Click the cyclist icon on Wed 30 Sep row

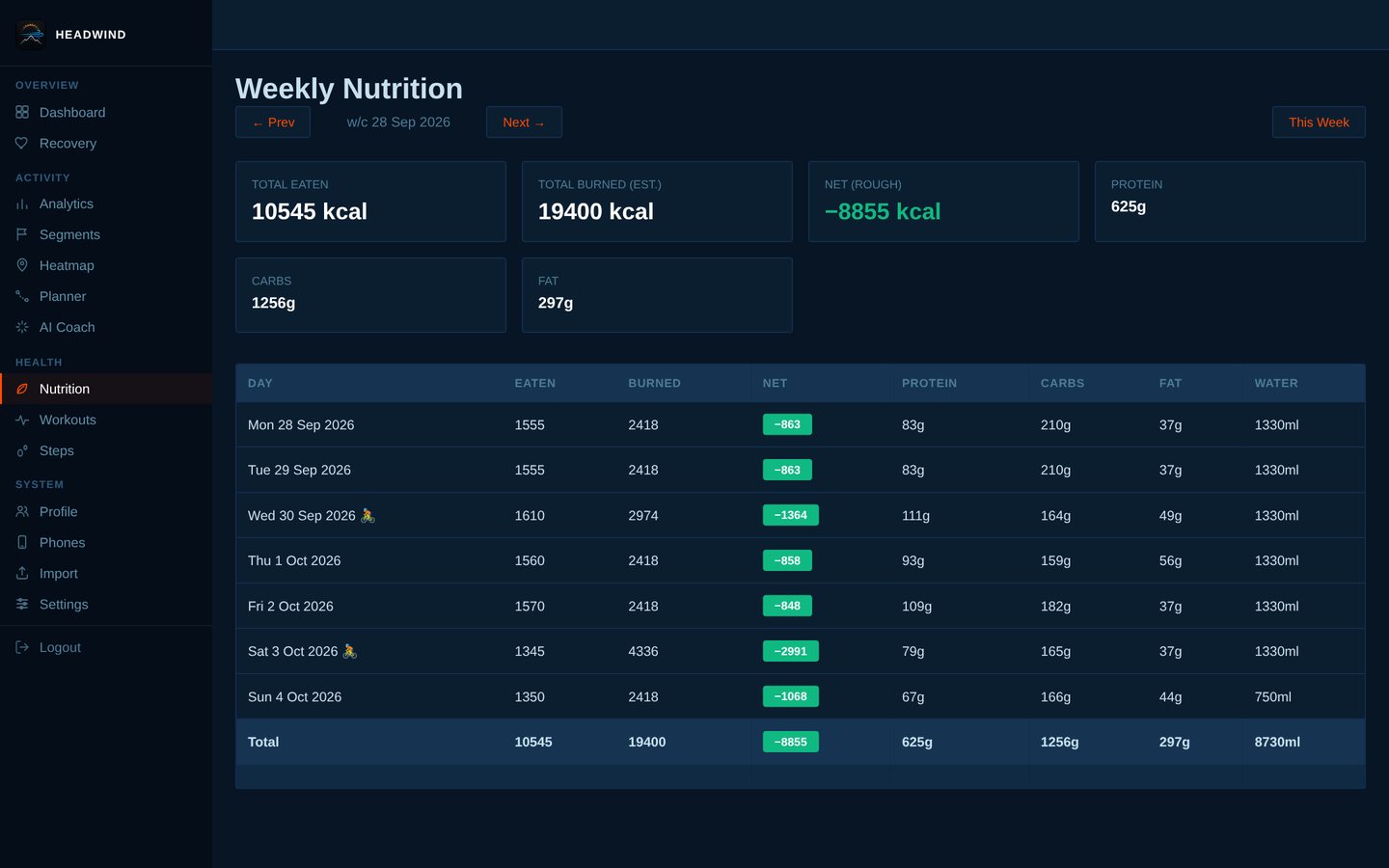click(368, 516)
